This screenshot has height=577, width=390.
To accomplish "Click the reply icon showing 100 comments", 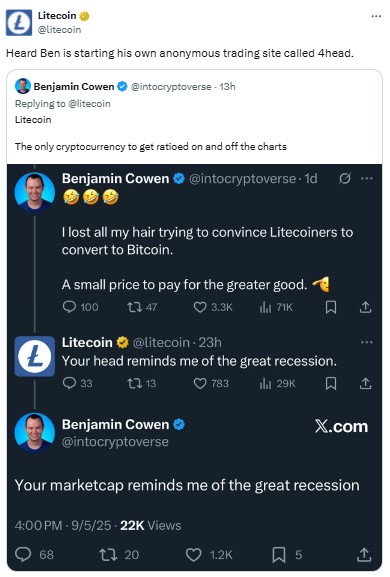I will tap(69, 307).
